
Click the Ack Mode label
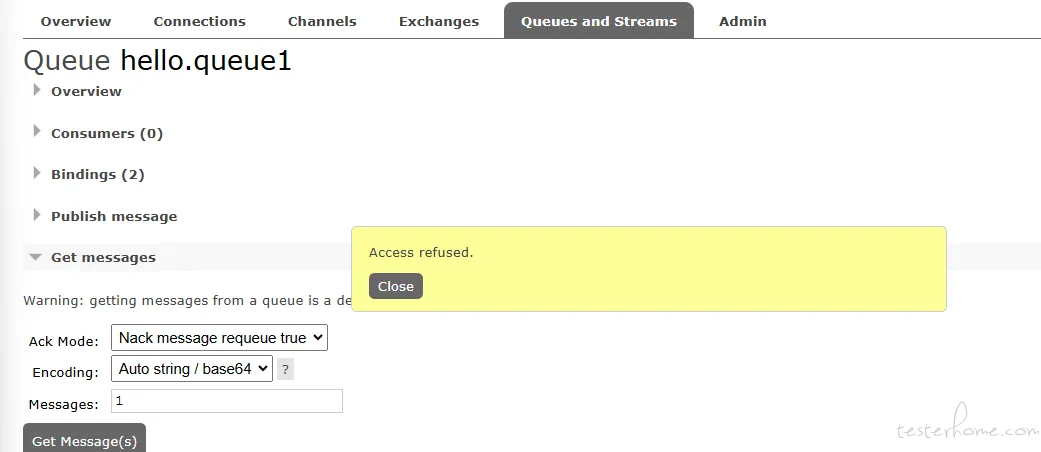(64, 341)
